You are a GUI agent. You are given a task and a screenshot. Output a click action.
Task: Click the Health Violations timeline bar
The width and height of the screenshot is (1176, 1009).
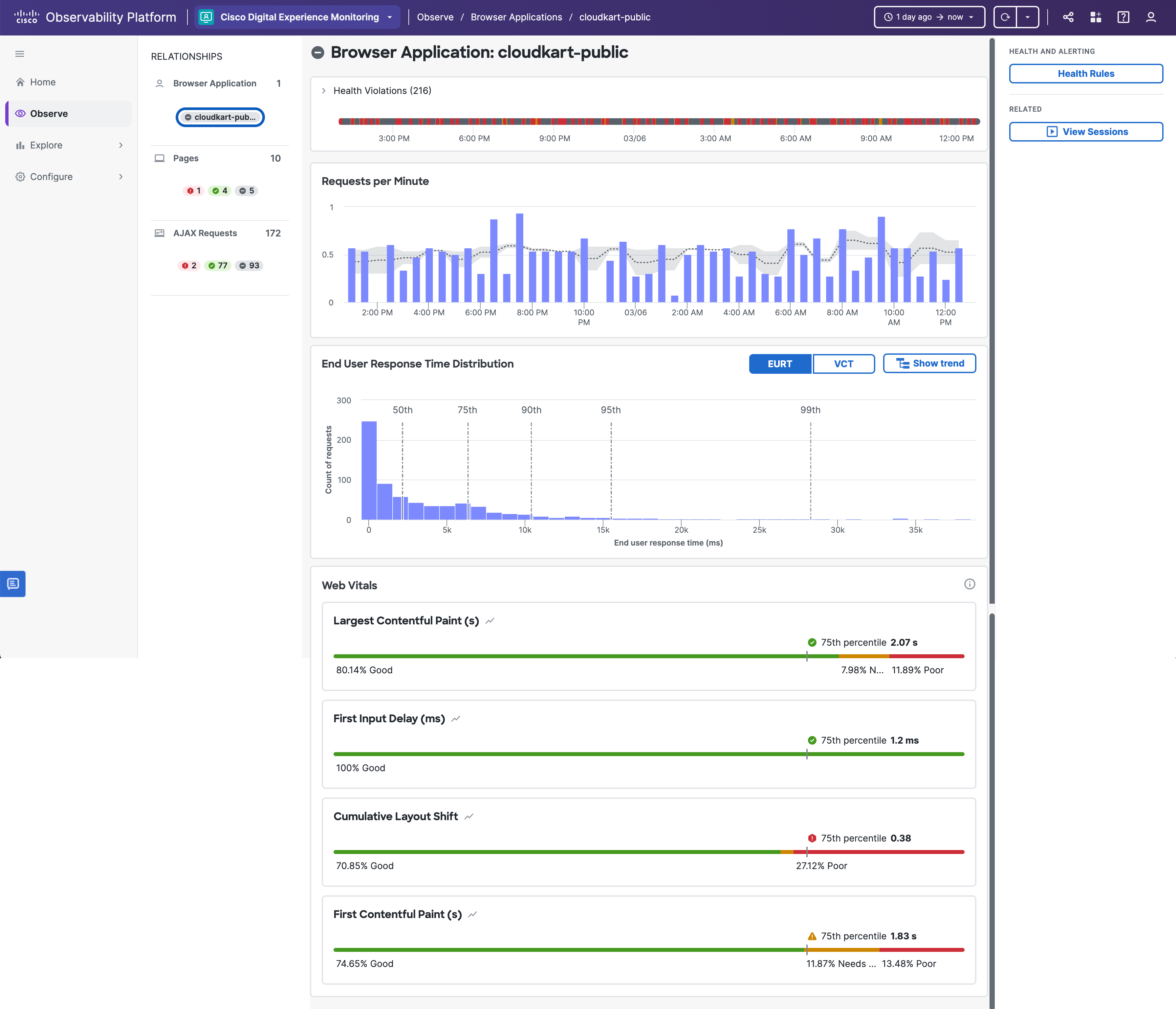[659, 122]
